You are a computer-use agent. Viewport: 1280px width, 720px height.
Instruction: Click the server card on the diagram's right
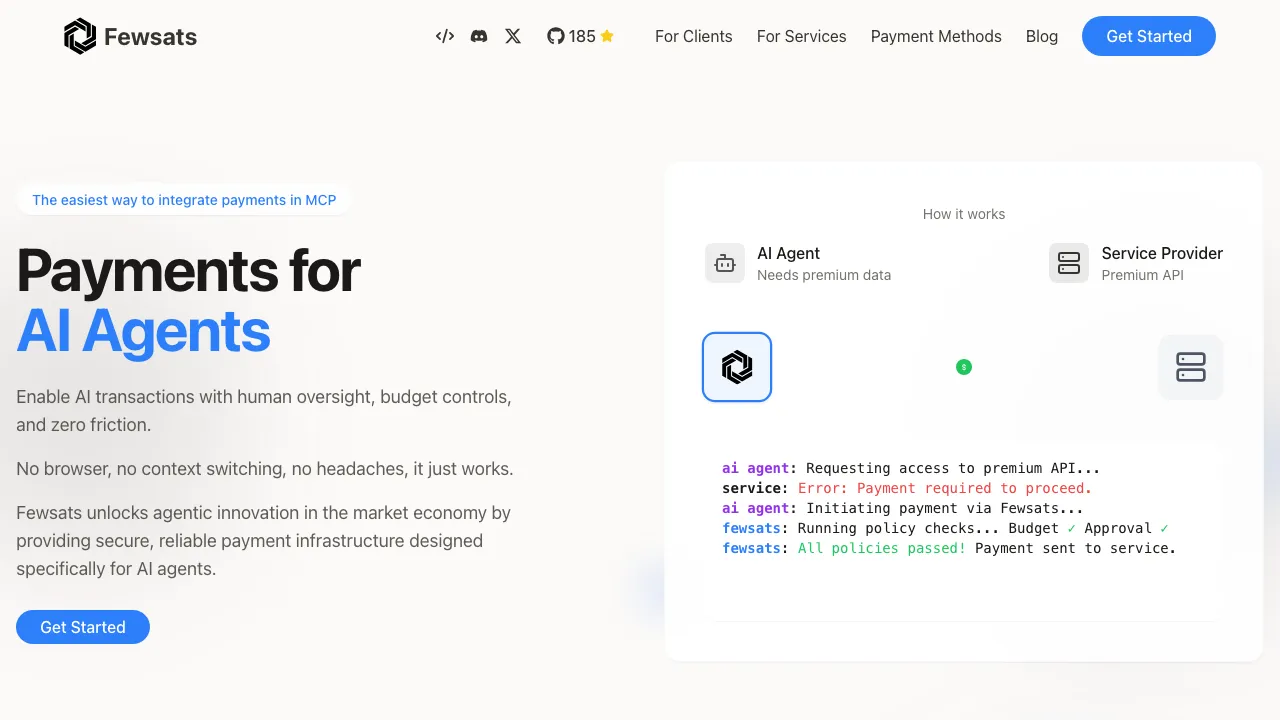(x=1190, y=367)
